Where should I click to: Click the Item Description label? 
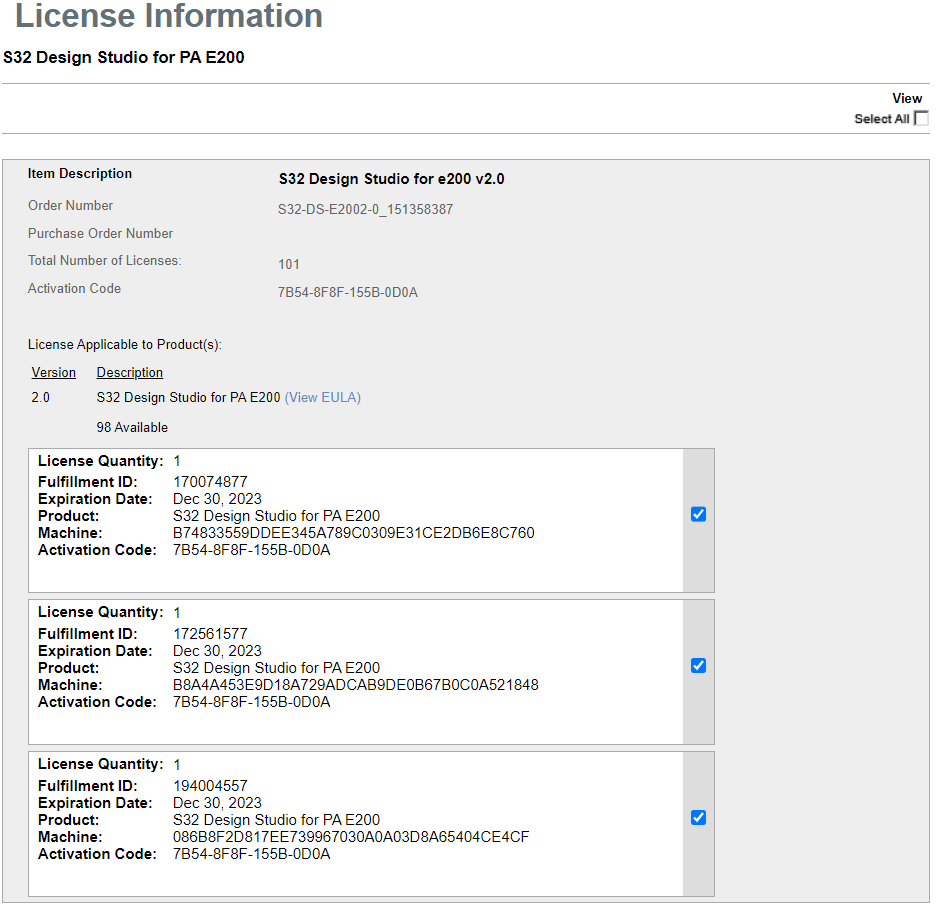click(x=79, y=173)
